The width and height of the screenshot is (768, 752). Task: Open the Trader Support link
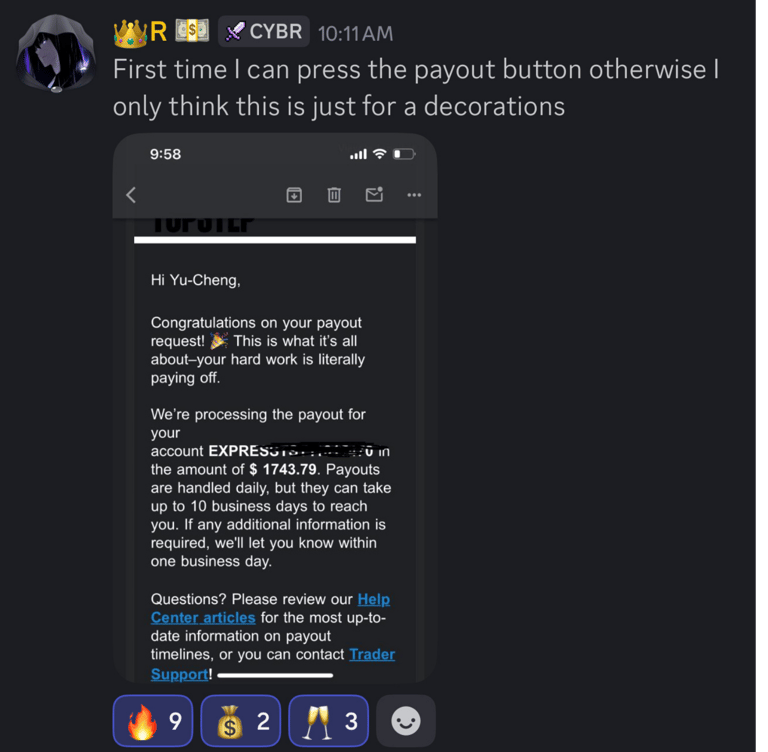point(273,664)
